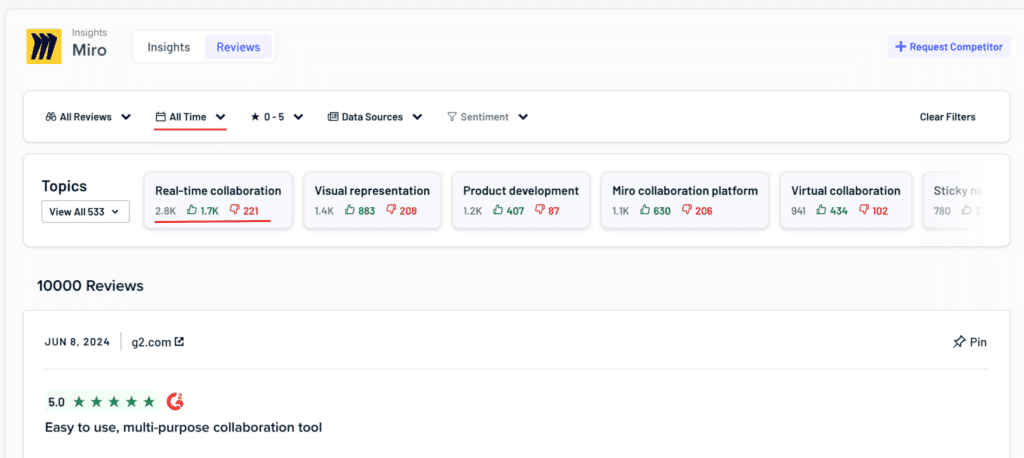Screen dimensions: 1024x458
Task: Open the All Time date filter
Action: [190, 117]
